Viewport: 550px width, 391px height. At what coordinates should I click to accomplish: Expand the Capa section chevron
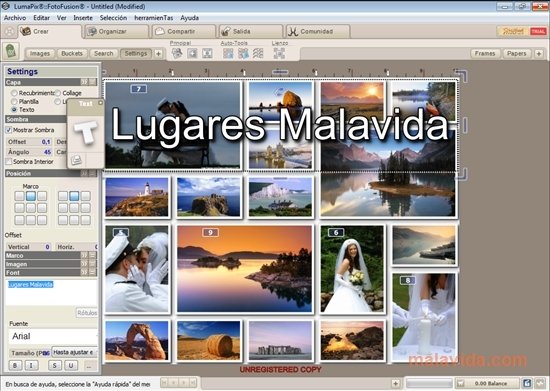pyautogui.click(x=84, y=82)
